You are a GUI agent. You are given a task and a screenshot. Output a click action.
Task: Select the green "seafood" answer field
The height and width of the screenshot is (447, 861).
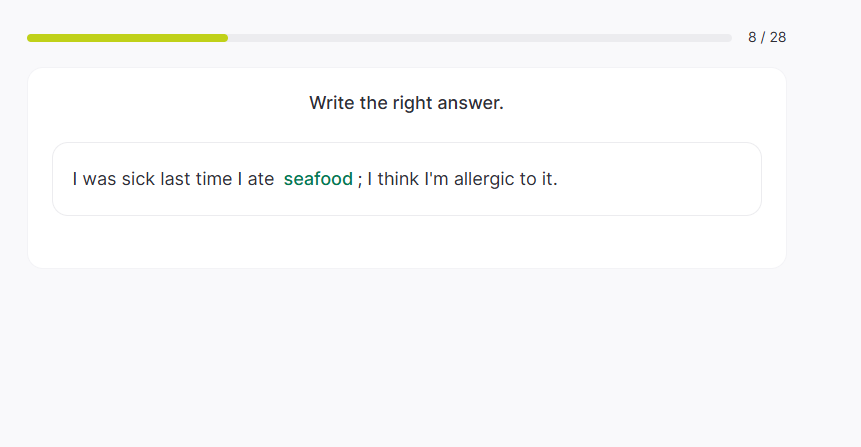(318, 179)
